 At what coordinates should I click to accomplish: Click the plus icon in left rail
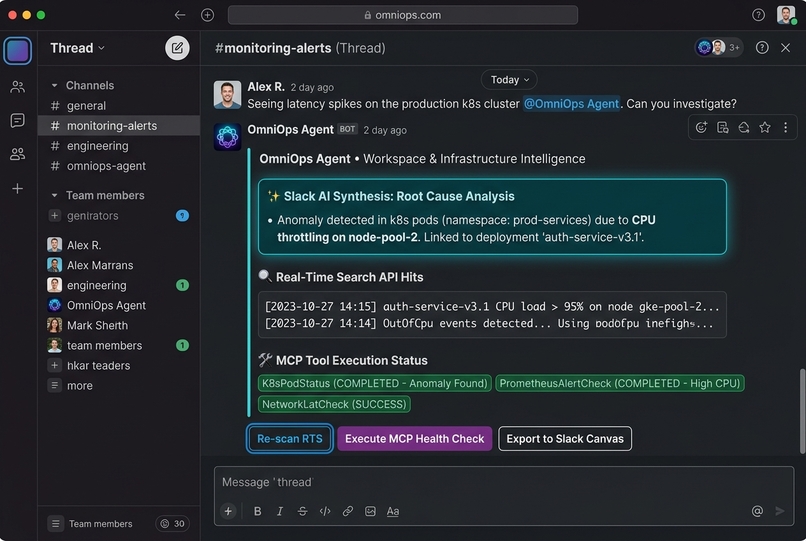pyautogui.click(x=17, y=189)
